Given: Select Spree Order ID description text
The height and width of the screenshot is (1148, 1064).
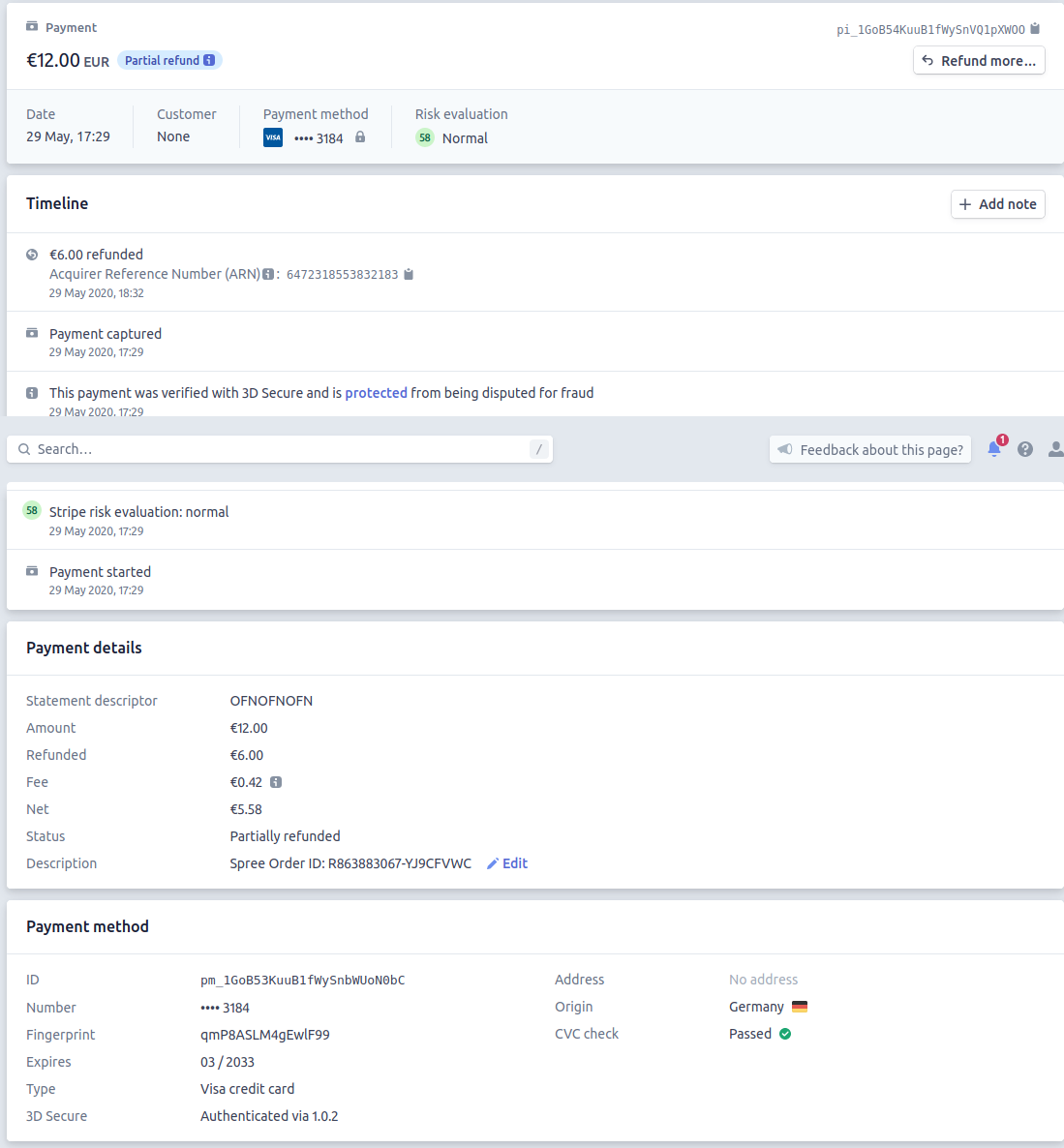Looking at the screenshot, I should (x=350, y=864).
